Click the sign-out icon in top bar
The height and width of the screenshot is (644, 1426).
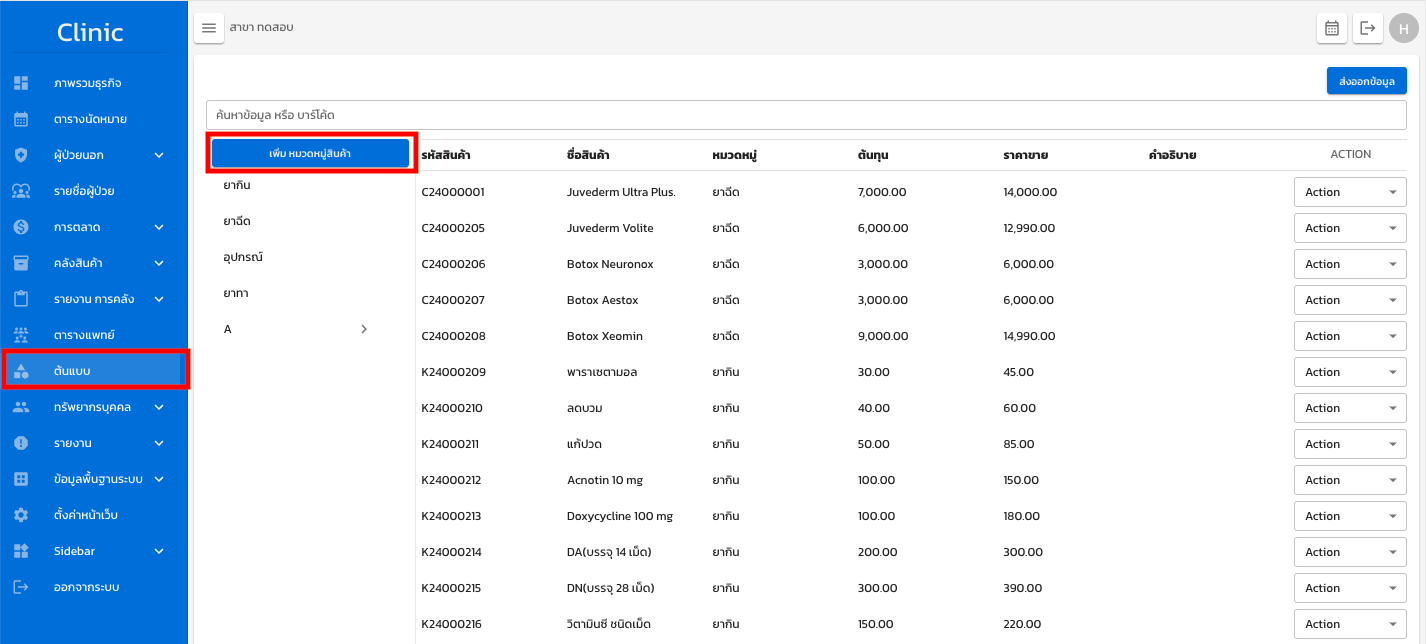pyautogui.click(x=1368, y=28)
